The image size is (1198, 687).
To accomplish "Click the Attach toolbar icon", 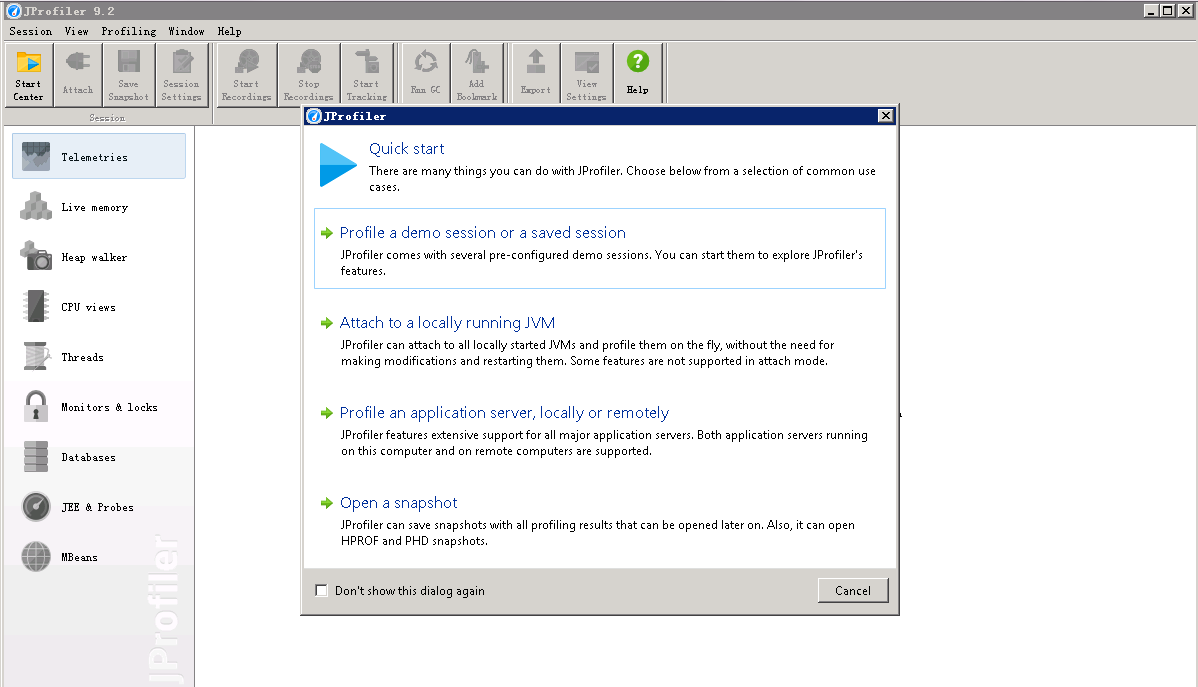I will point(78,74).
